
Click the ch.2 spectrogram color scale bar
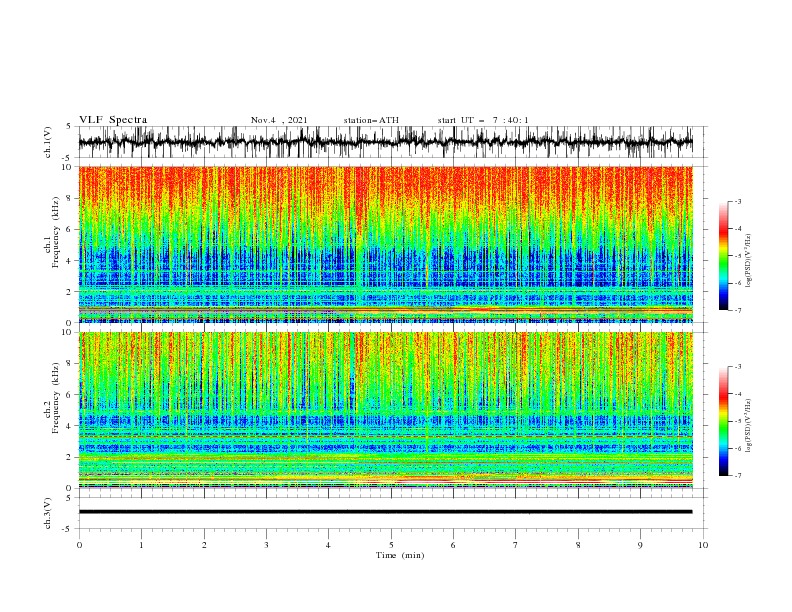[x=723, y=421]
